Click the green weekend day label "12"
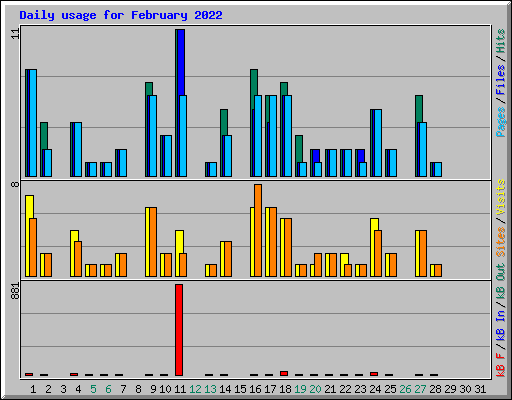512x400 pixels. point(195,389)
